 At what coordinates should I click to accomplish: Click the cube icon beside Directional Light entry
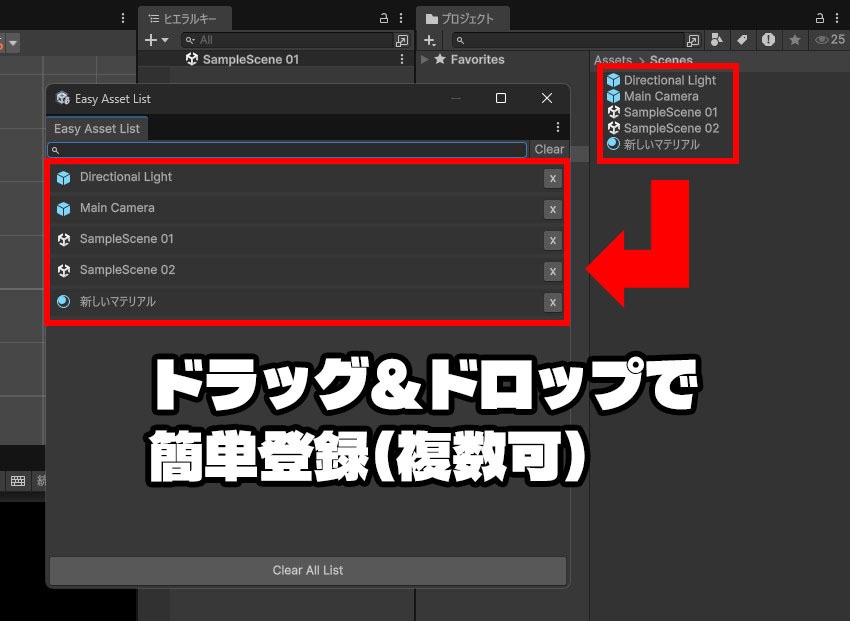(x=64, y=176)
